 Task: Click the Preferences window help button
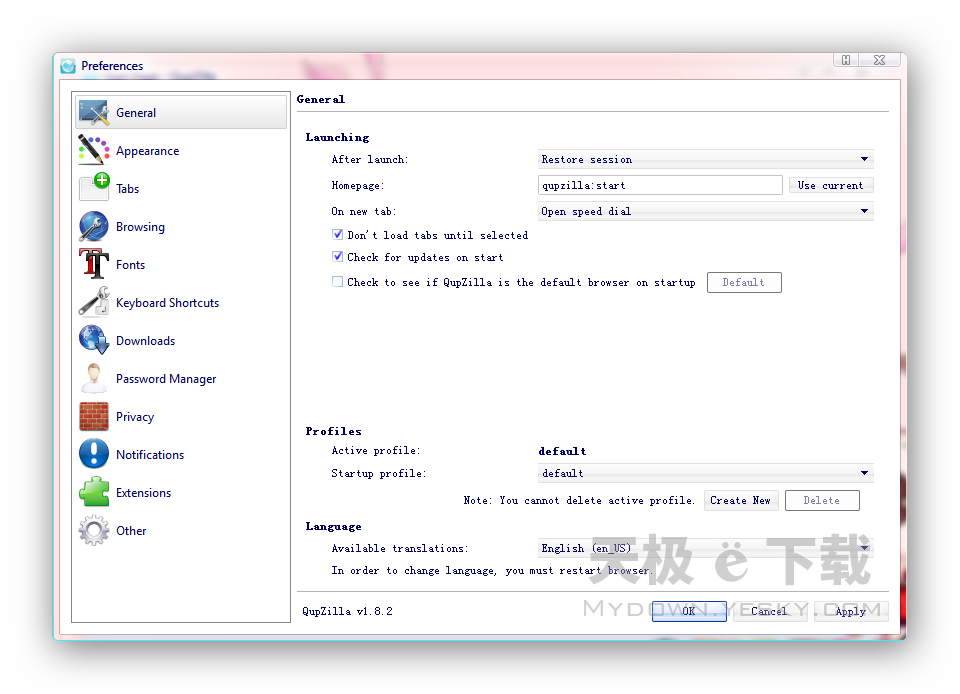[846, 59]
